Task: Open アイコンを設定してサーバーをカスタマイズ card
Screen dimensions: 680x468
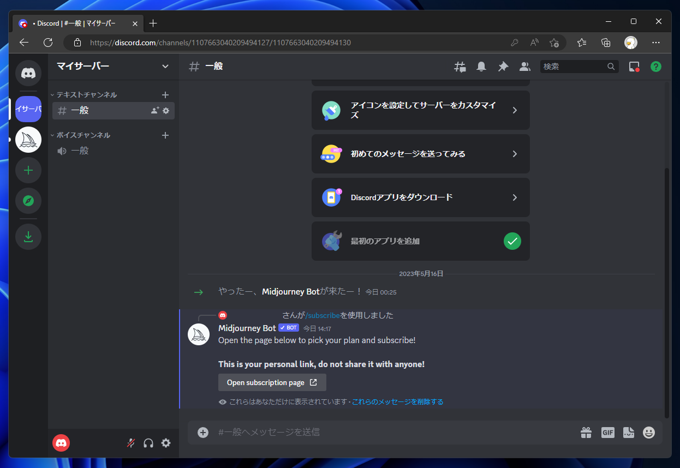Action: 421,110
